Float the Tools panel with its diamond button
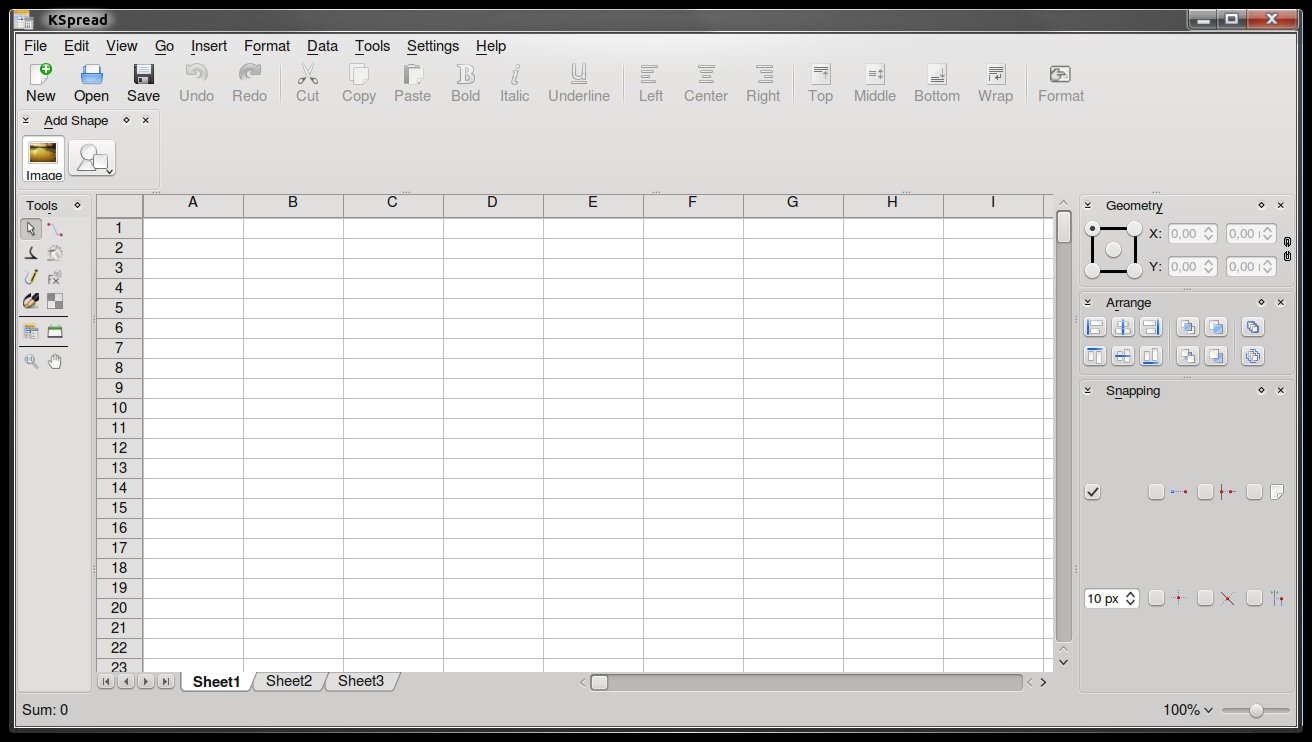This screenshot has width=1312, height=742. click(77, 205)
